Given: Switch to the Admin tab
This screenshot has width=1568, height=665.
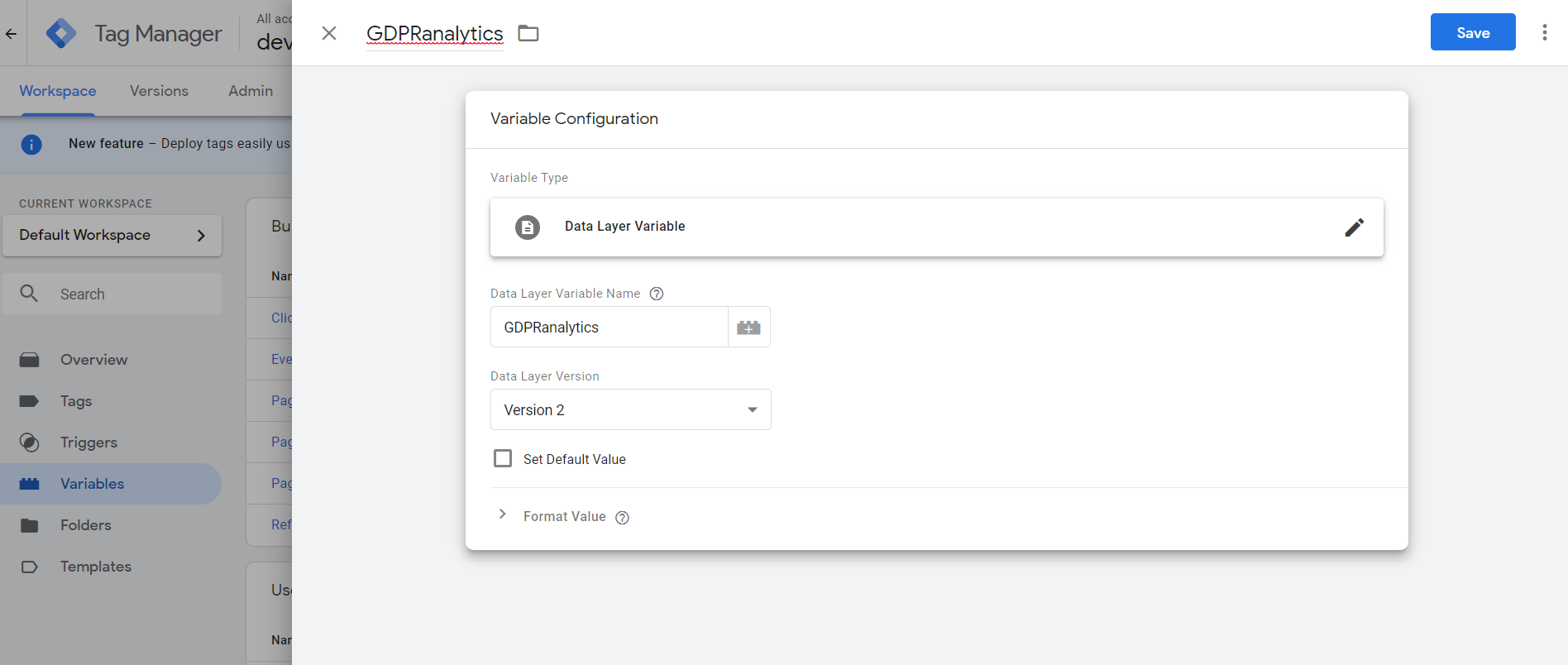Looking at the screenshot, I should 251,91.
